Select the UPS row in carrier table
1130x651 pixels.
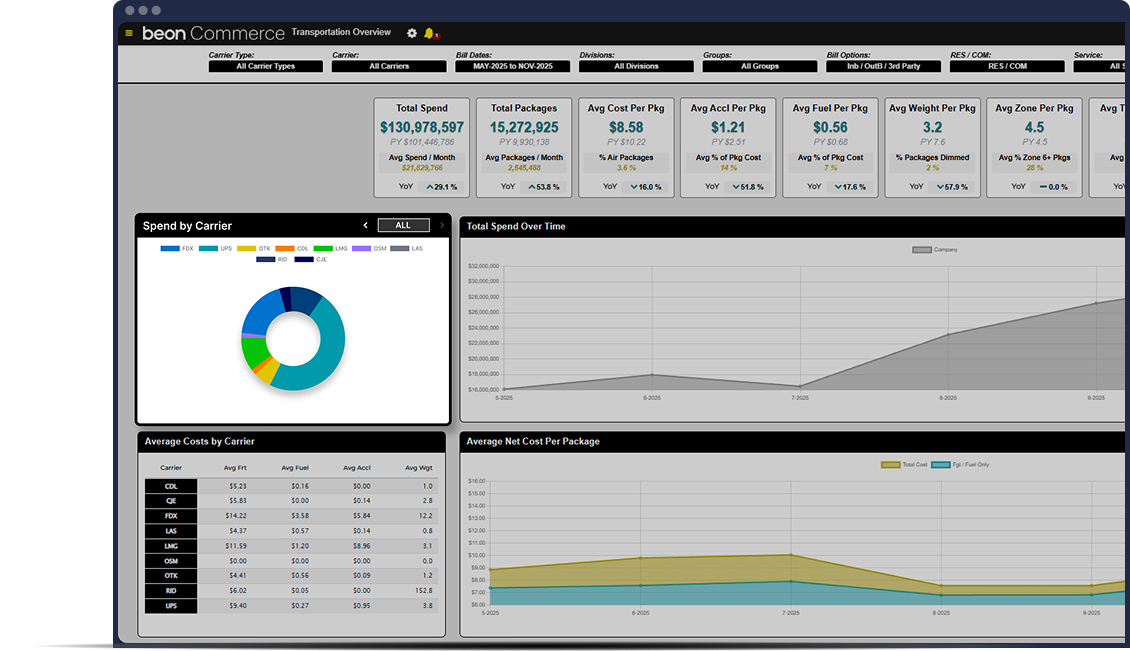pos(171,606)
